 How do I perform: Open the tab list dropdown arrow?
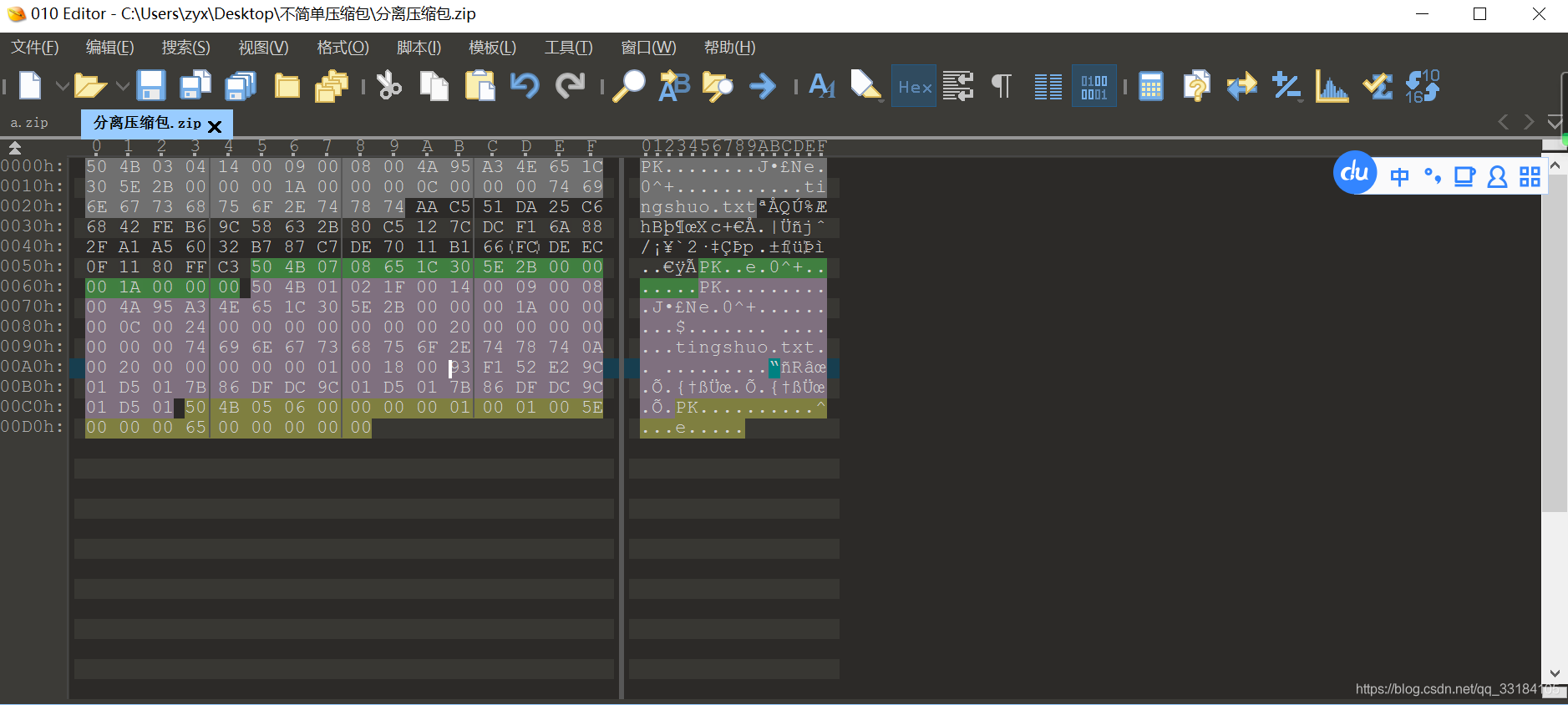point(1554,122)
